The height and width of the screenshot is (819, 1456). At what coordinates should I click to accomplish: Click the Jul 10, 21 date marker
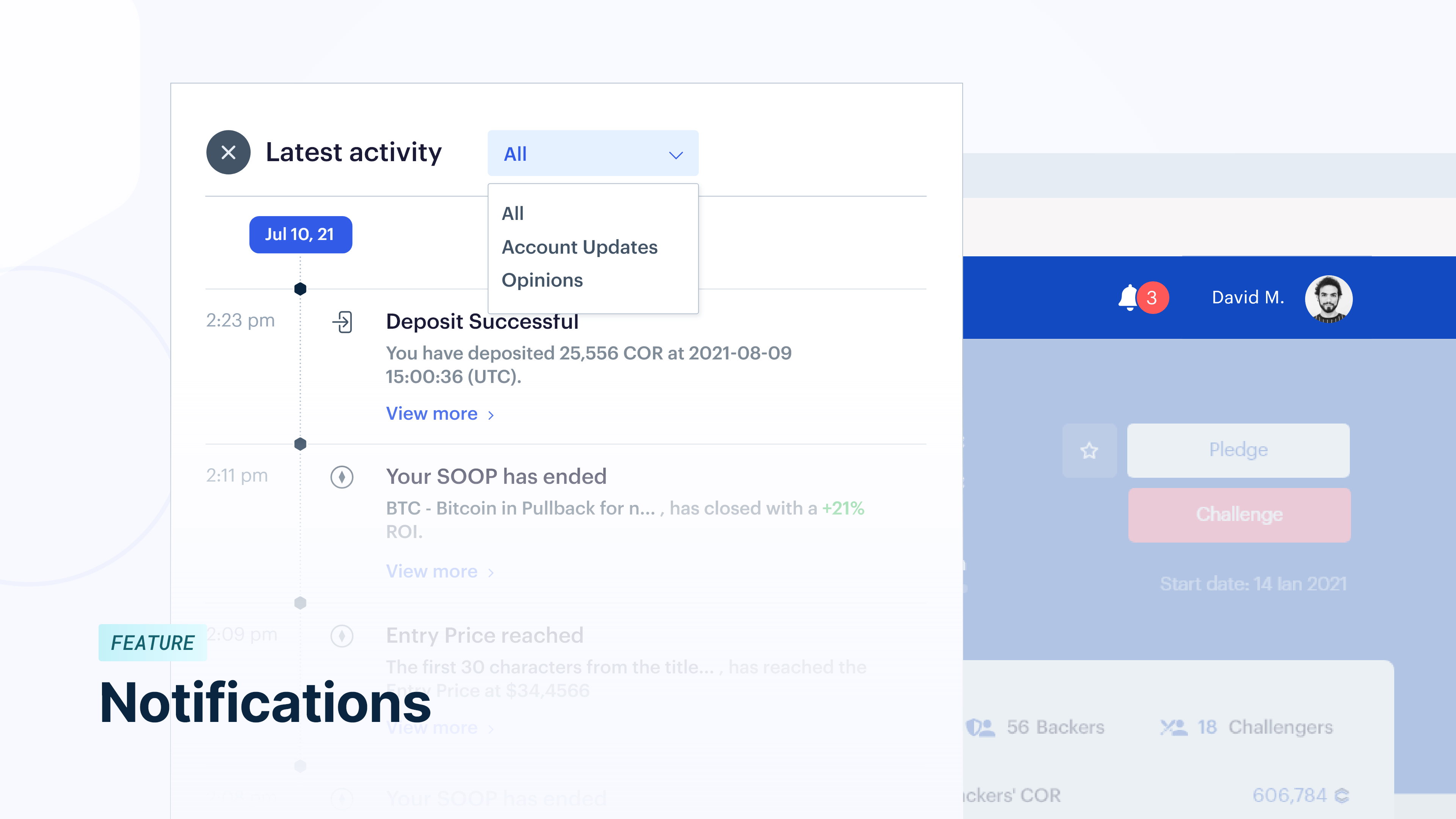(299, 234)
